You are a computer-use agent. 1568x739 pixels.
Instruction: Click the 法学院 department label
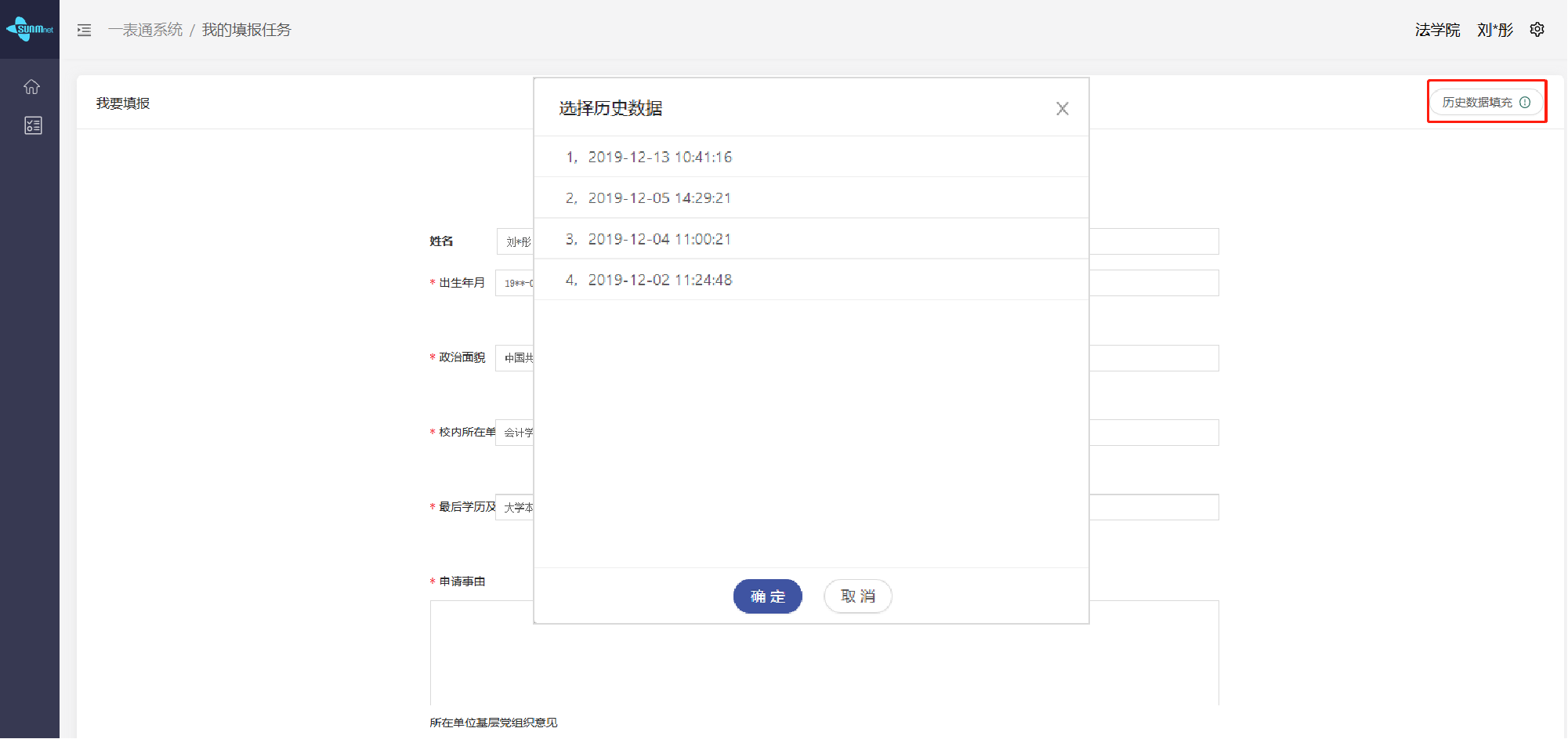(x=1437, y=30)
